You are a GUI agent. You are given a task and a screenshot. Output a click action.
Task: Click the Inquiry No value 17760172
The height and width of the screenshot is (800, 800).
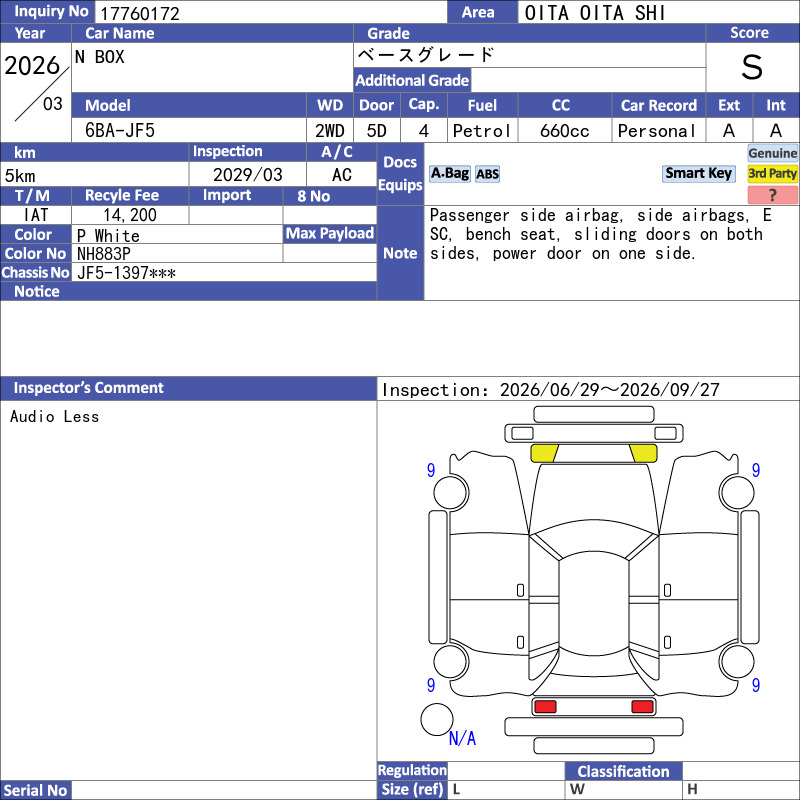point(140,13)
